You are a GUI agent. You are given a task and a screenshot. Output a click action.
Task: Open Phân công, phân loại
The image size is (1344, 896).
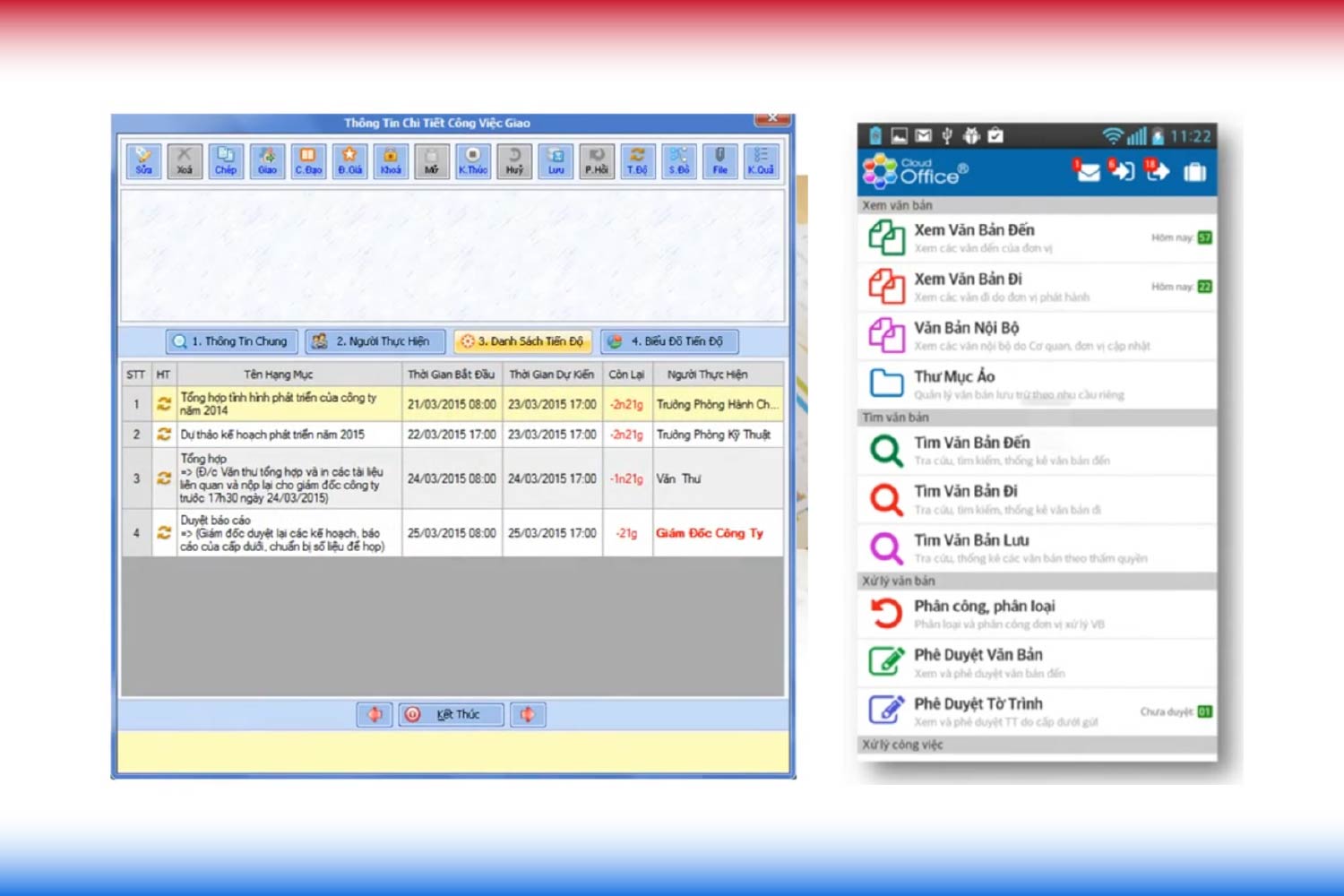click(x=1037, y=614)
